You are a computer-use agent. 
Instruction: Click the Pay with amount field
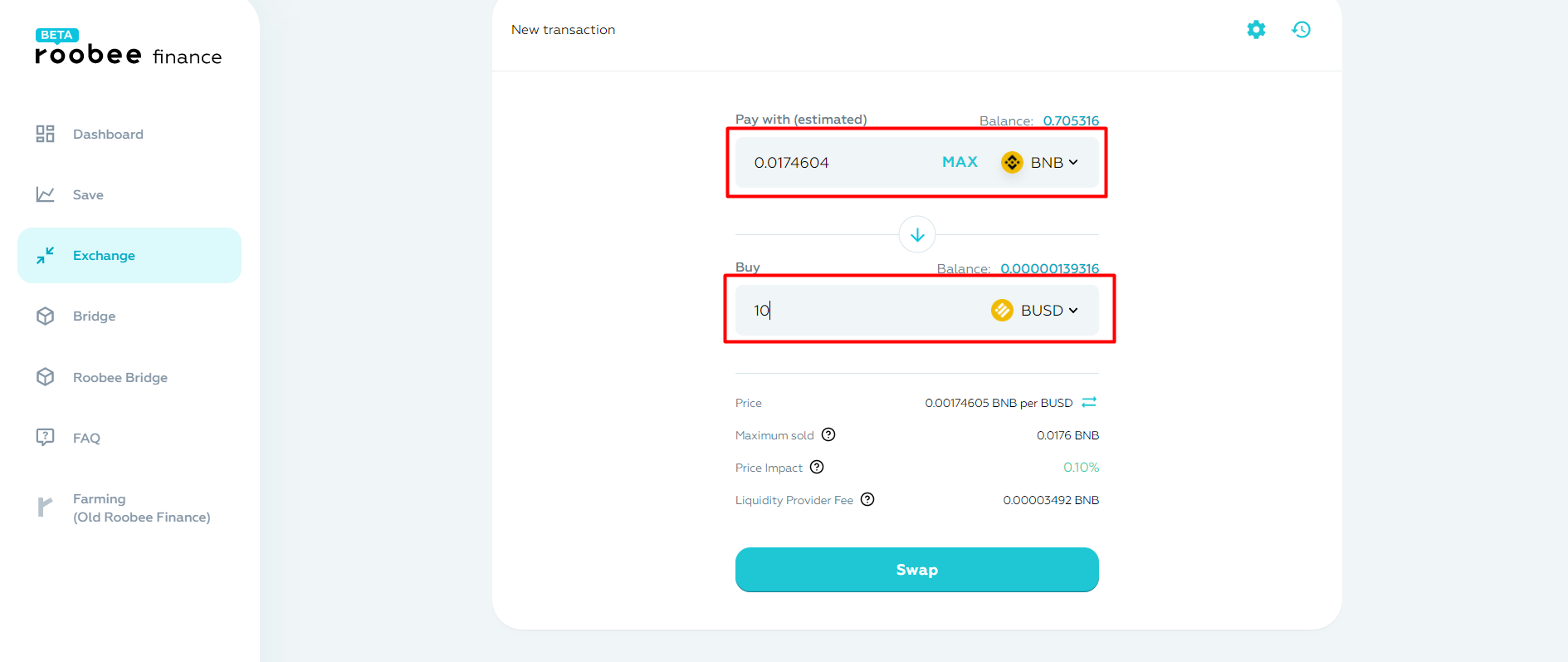838,162
